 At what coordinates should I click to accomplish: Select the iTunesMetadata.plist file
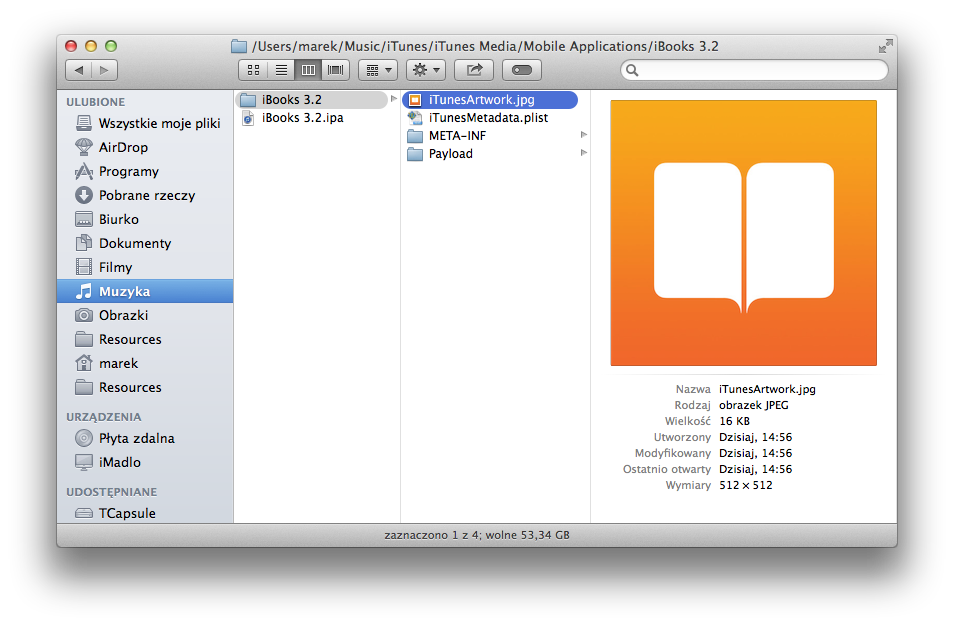click(x=488, y=117)
